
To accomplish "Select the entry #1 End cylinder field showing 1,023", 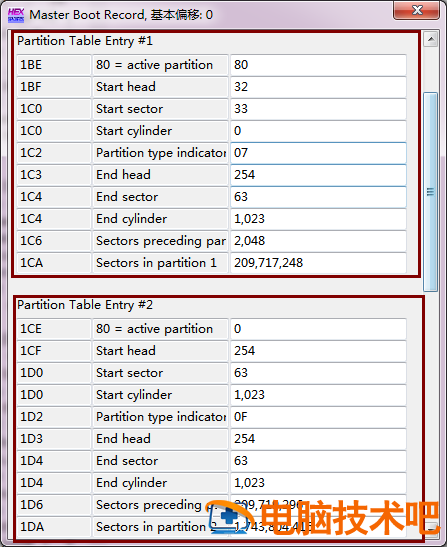I will [x=318, y=219].
